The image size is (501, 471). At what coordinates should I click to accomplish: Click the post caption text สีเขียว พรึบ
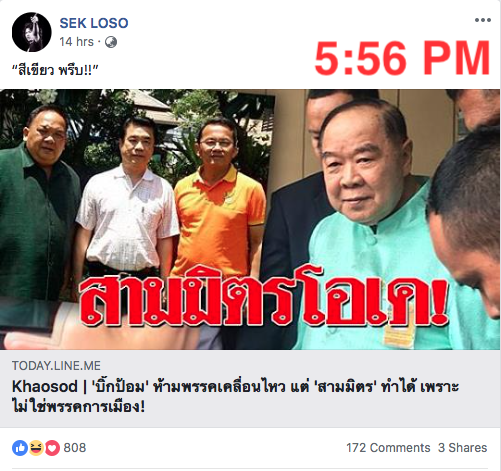pos(55,71)
